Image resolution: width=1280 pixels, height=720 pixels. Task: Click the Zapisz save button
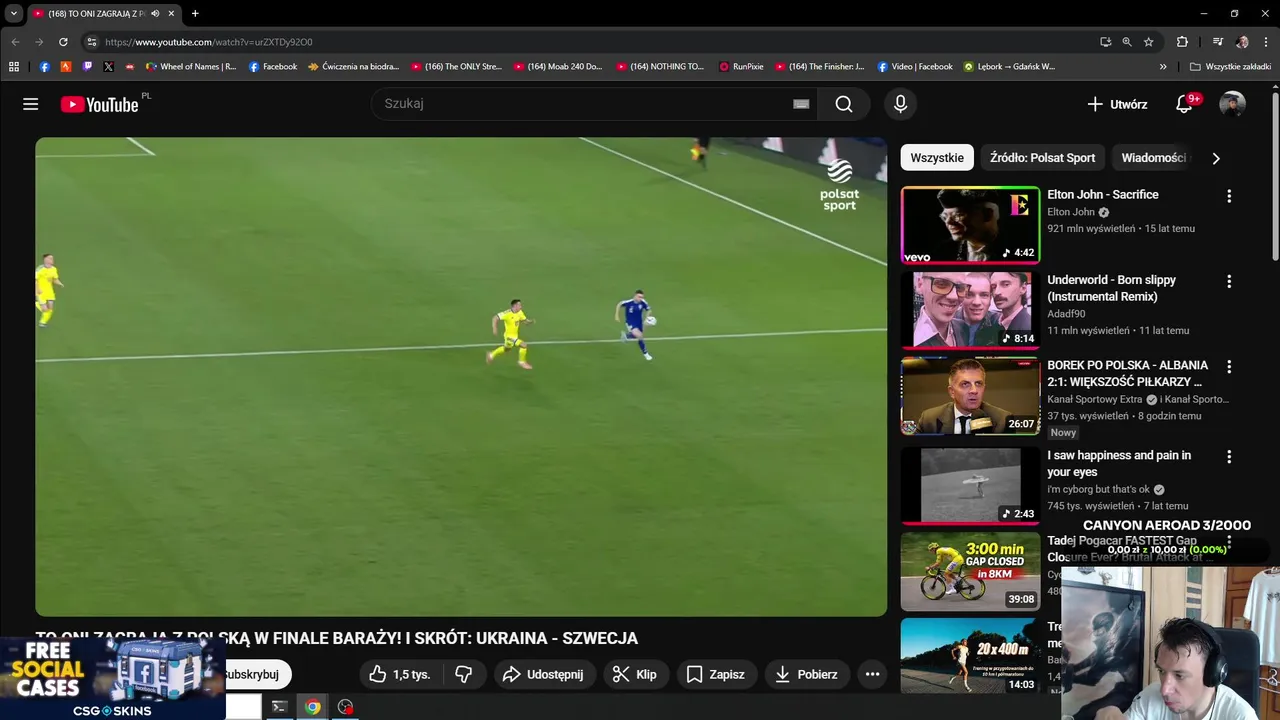(x=715, y=674)
